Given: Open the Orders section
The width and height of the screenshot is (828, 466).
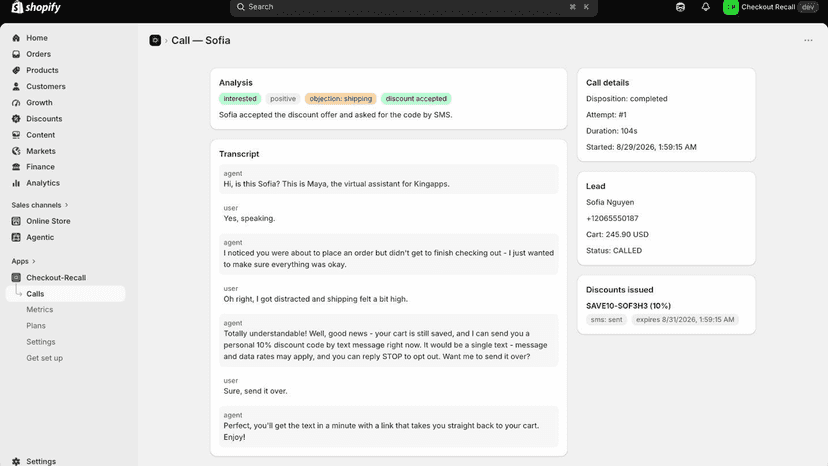Looking at the screenshot, I should [x=39, y=54].
